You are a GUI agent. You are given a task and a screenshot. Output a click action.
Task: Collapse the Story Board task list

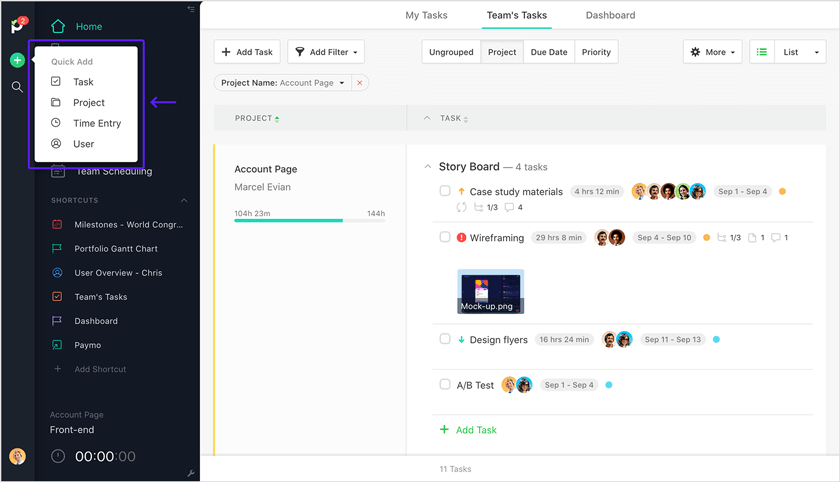(428, 167)
